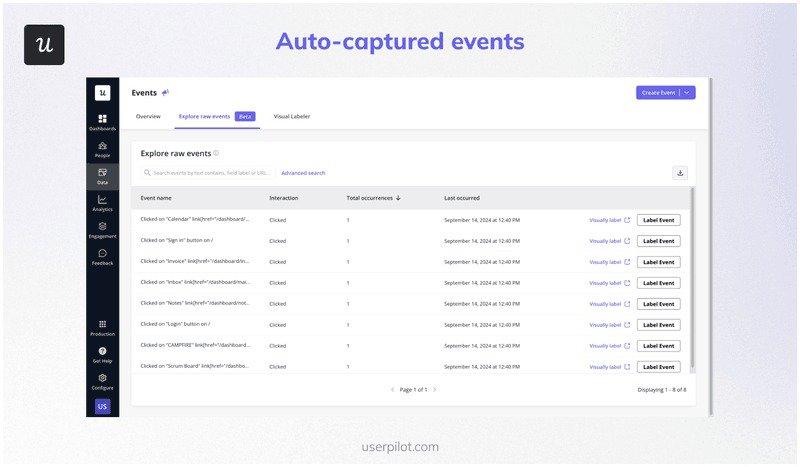Switch to the Overview tab
The width and height of the screenshot is (800, 467).
pos(148,116)
